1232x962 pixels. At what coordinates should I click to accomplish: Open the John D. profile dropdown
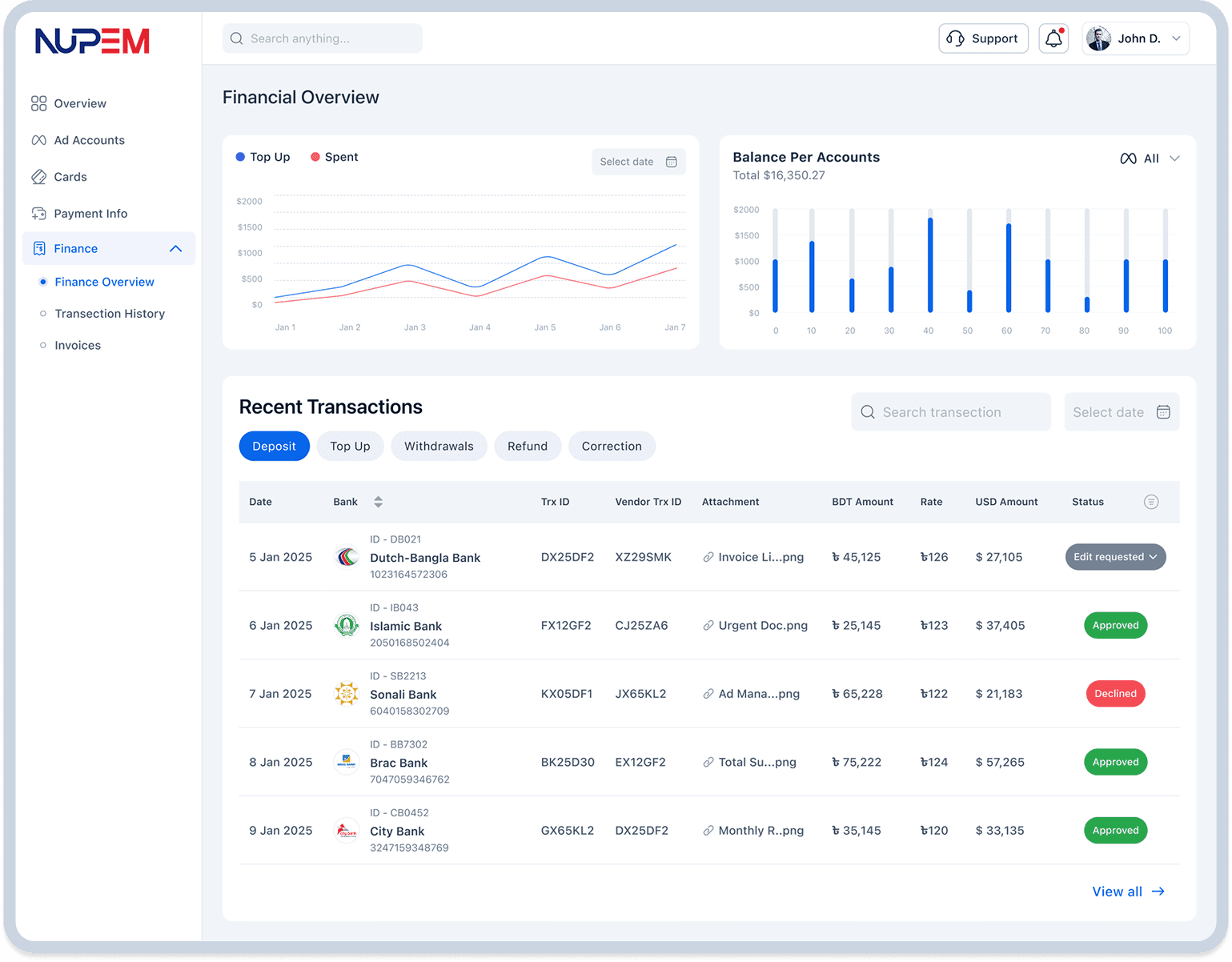coord(1135,38)
